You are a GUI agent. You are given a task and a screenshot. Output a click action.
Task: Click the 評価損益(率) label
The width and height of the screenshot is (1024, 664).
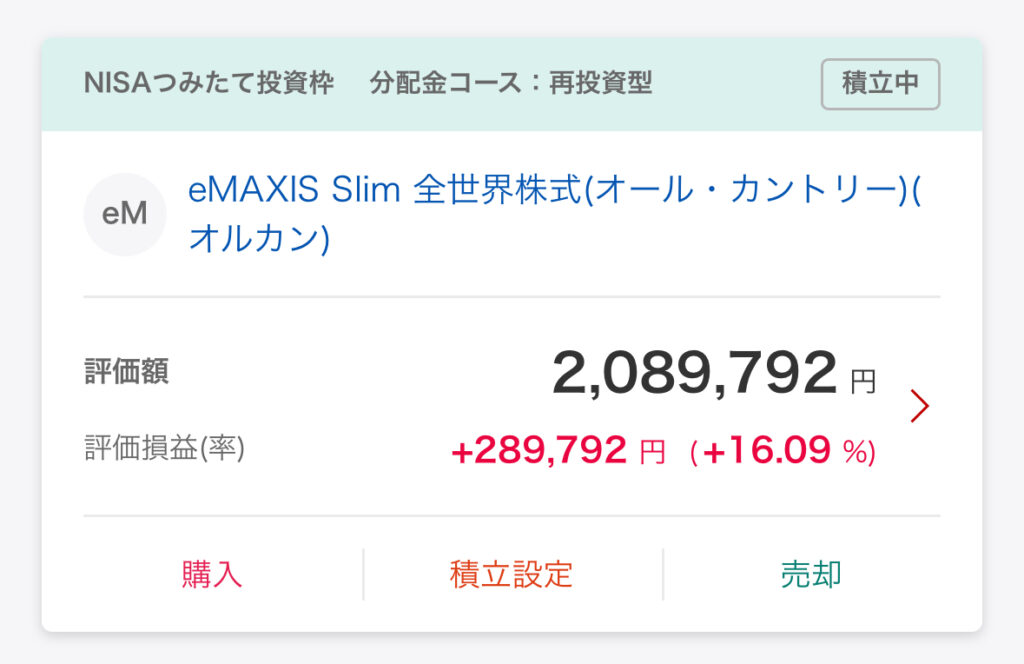tap(165, 448)
